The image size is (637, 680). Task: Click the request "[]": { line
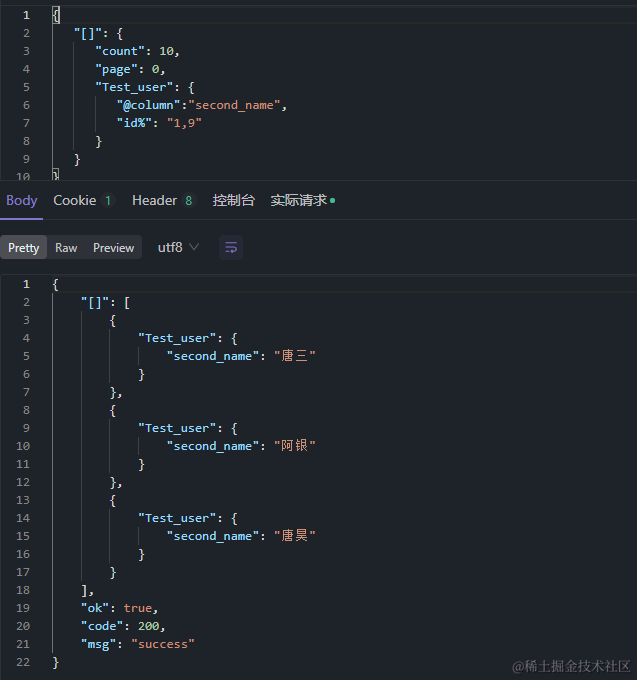pyautogui.click(x=98, y=33)
